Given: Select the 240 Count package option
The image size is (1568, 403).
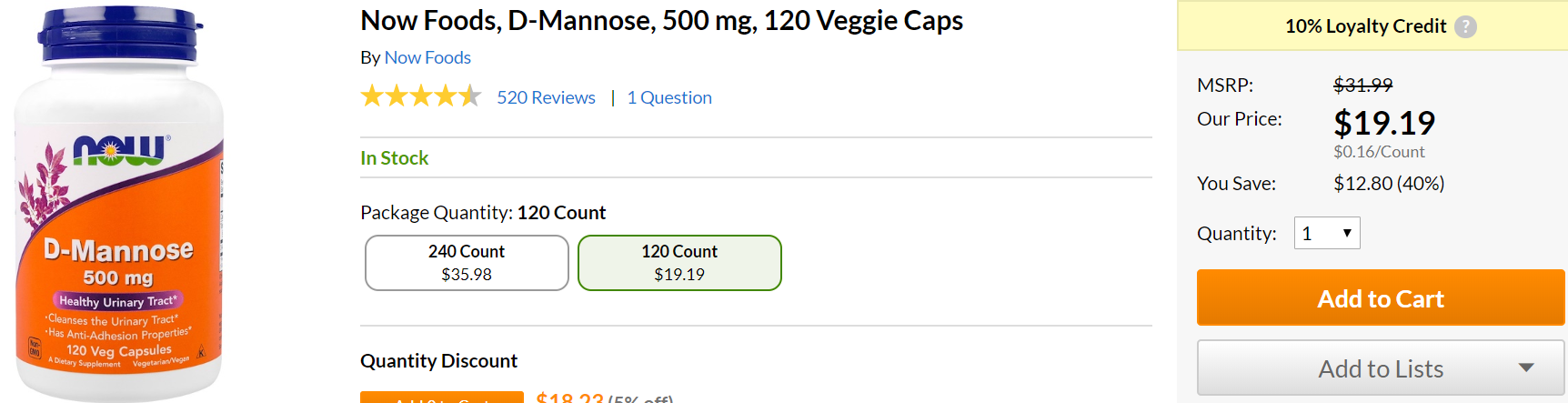Looking at the screenshot, I should pyautogui.click(x=467, y=263).
